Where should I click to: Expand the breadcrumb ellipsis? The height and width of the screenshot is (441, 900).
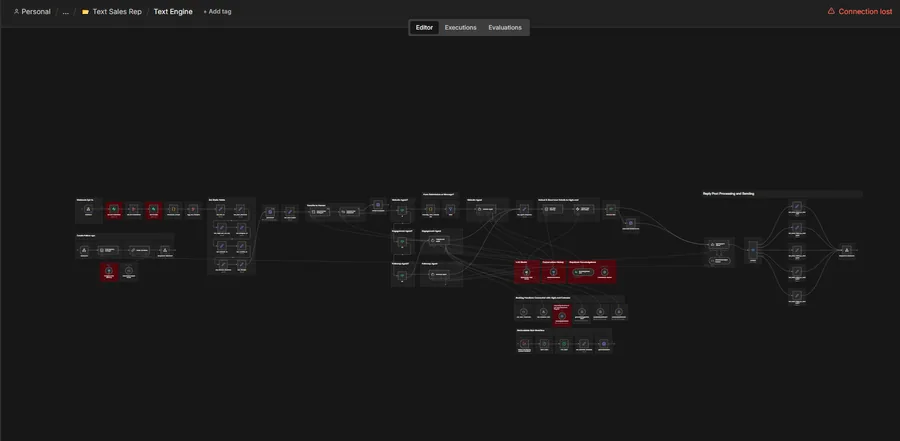65,11
